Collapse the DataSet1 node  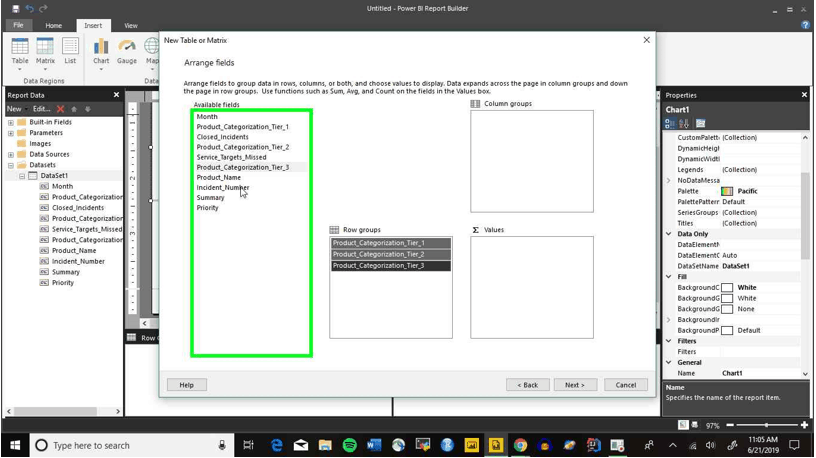22,176
